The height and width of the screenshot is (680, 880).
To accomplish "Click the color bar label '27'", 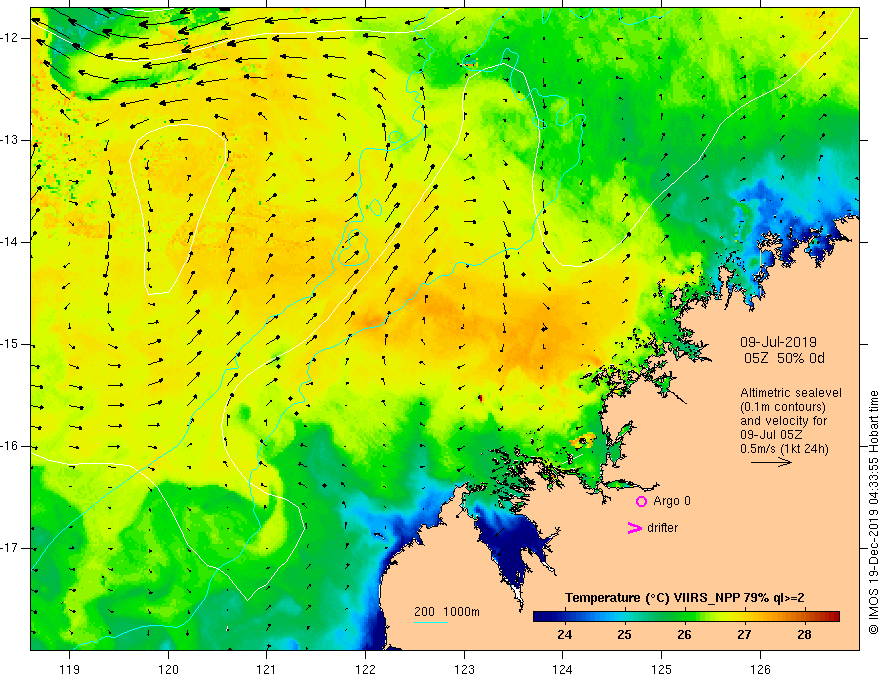I will tap(744, 635).
